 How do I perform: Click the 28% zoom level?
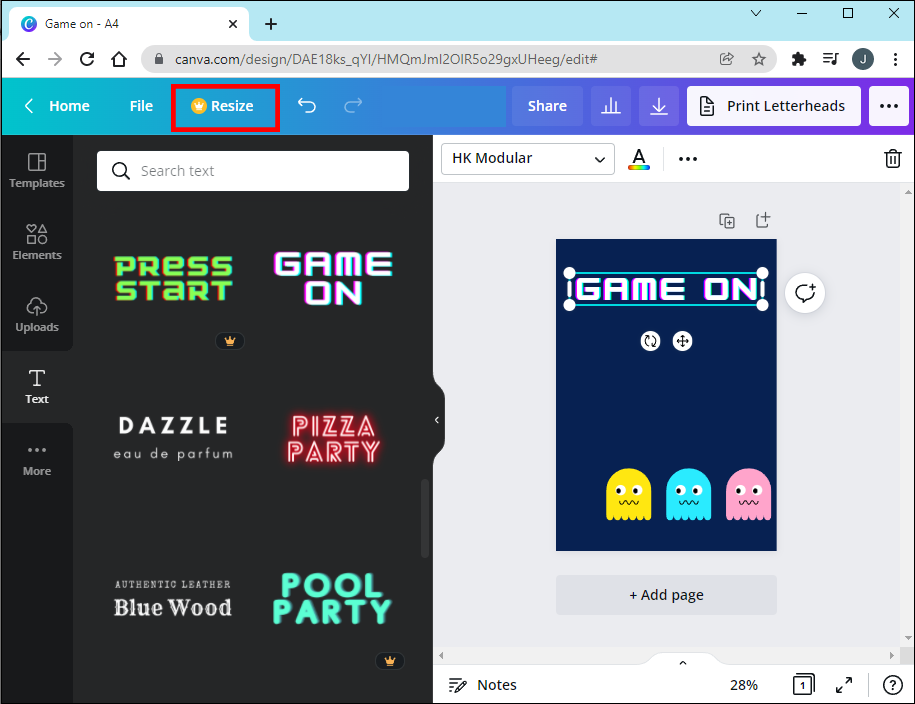(743, 685)
